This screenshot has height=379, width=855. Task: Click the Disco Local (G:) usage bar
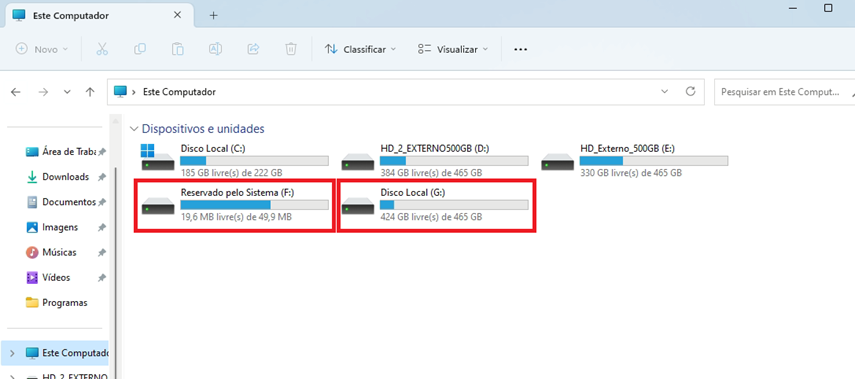[x=454, y=204]
